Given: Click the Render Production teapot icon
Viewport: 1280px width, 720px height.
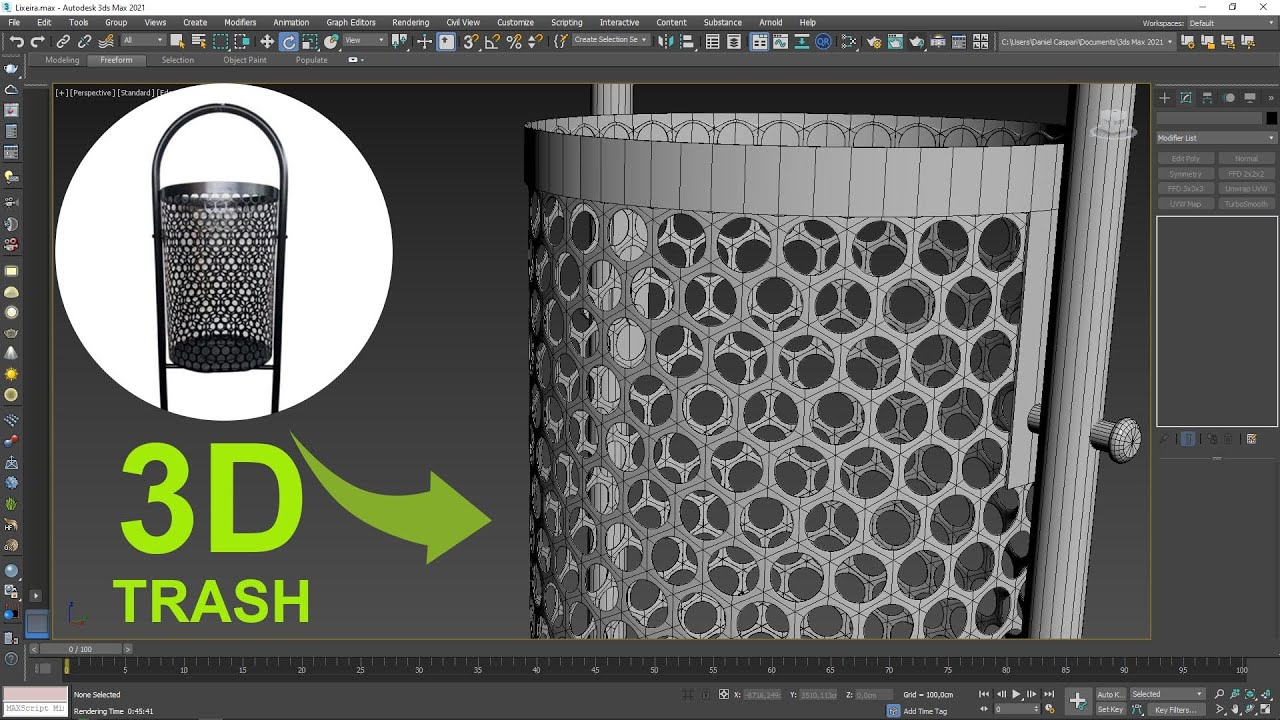Looking at the screenshot, I should click(x=917, y=41).
